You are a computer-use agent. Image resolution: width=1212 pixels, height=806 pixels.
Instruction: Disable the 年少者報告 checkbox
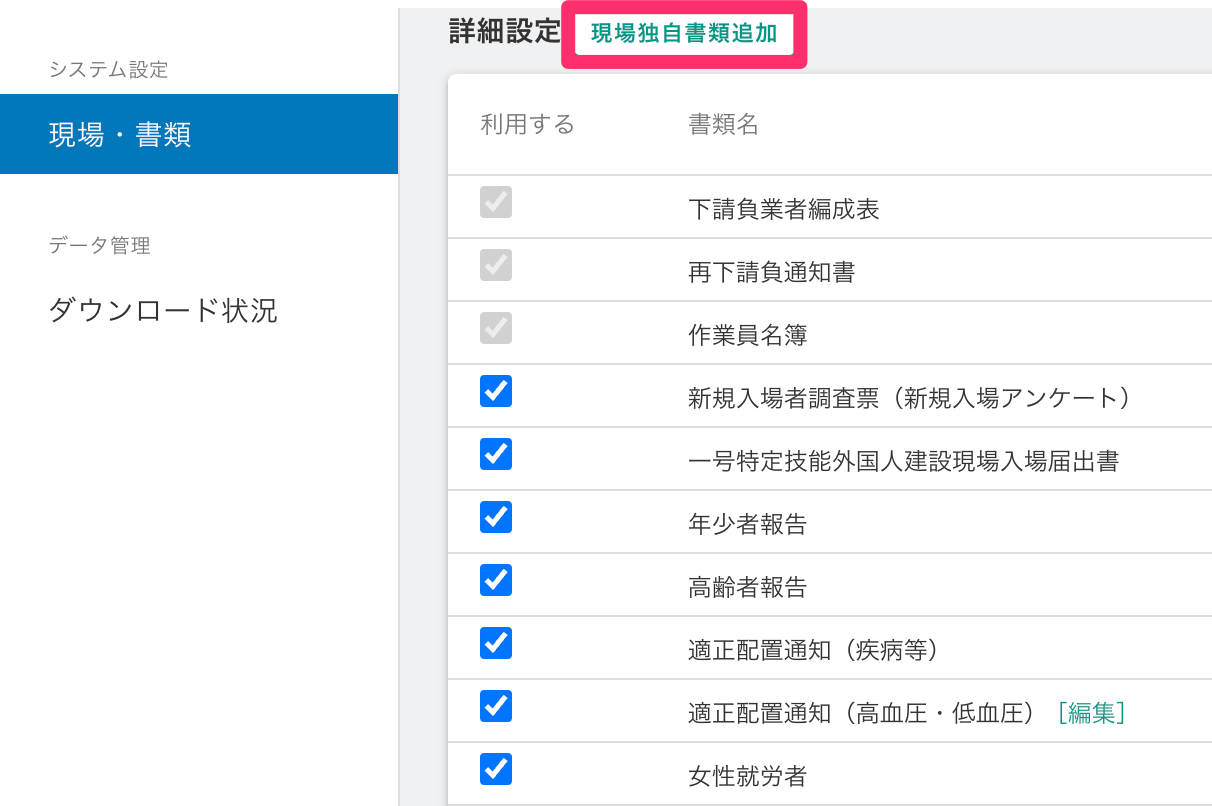496,517
